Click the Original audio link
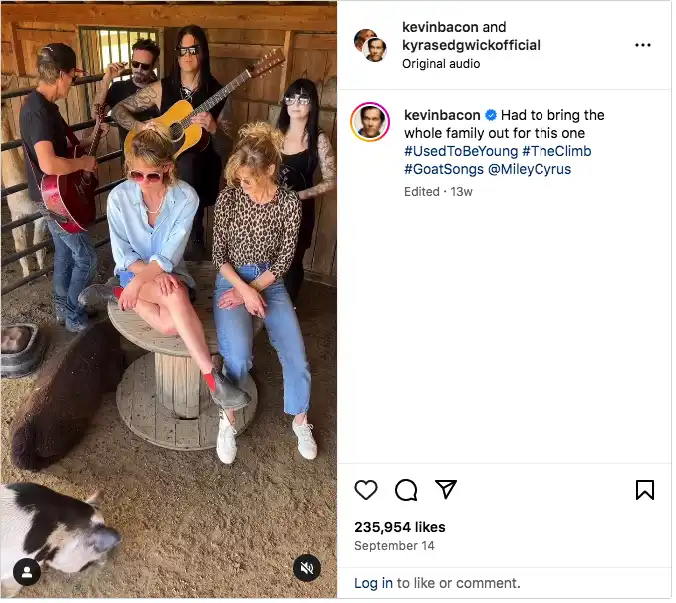Image resolution: width=676 pixels, height=603 pixels. pyautogui.click(x=441, y=63)
